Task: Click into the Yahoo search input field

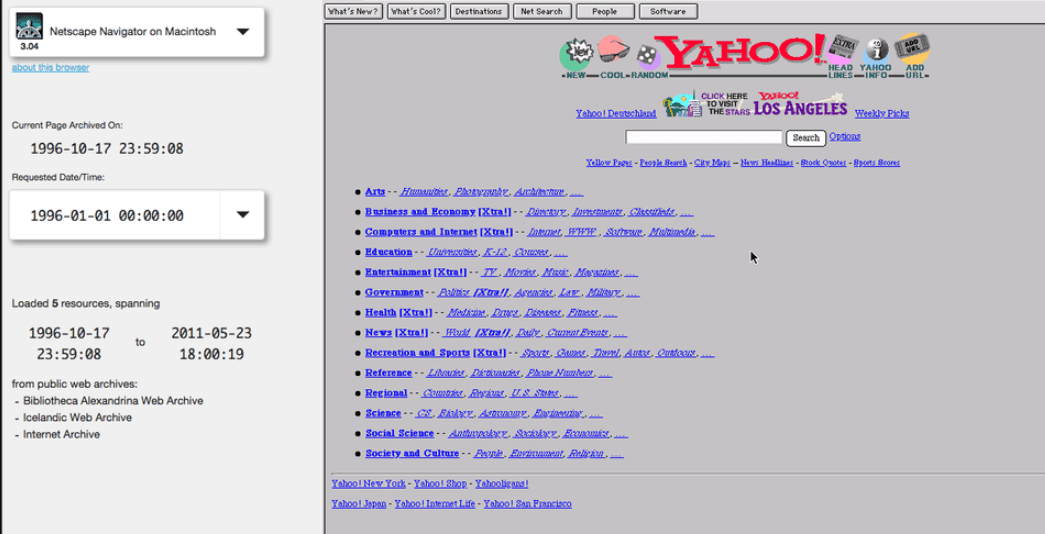Action: click(703, 137)
